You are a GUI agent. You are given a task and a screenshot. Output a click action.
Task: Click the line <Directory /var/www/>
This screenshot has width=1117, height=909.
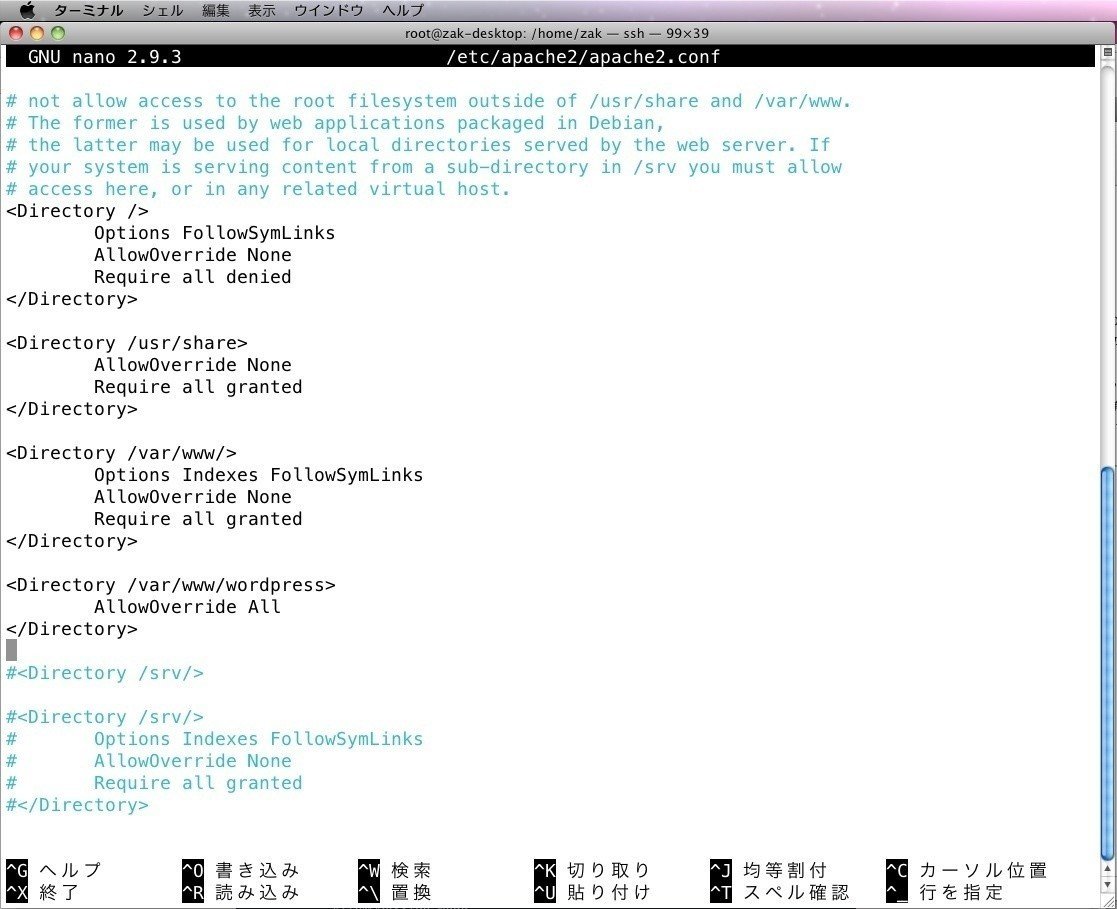tap(121, 452)
